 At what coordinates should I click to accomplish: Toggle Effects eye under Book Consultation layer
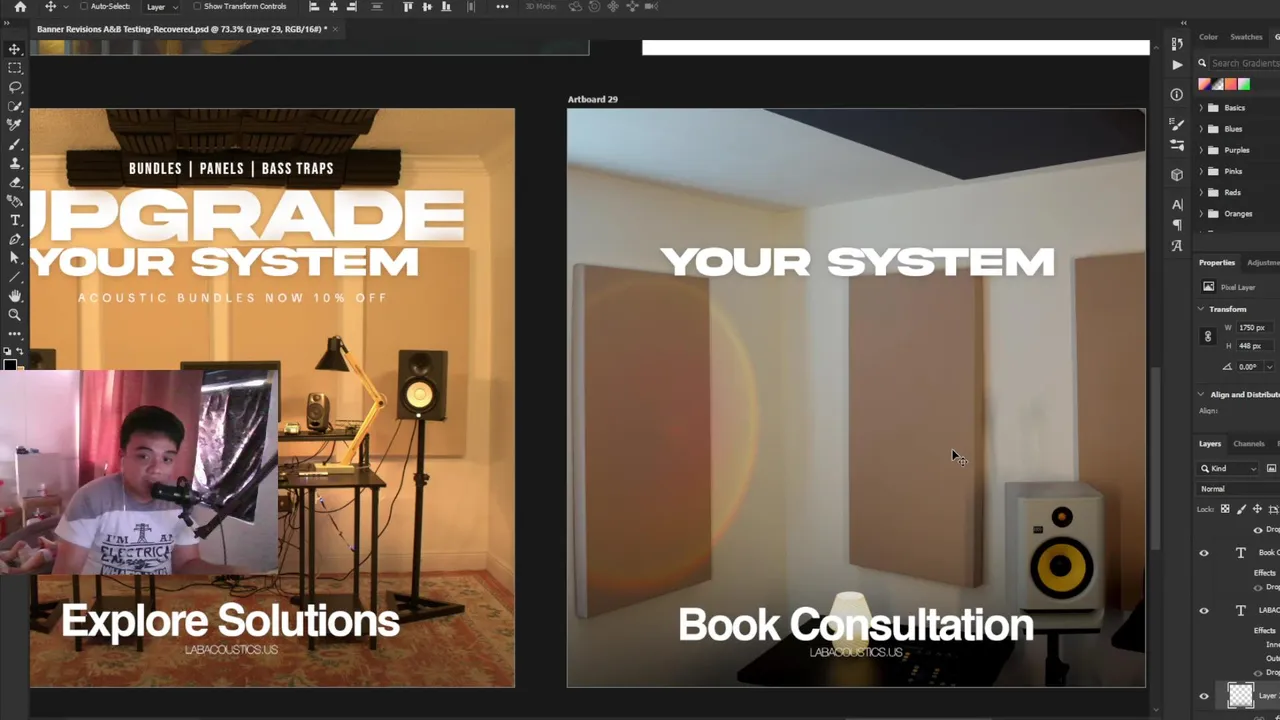(x=1258, y=587)
